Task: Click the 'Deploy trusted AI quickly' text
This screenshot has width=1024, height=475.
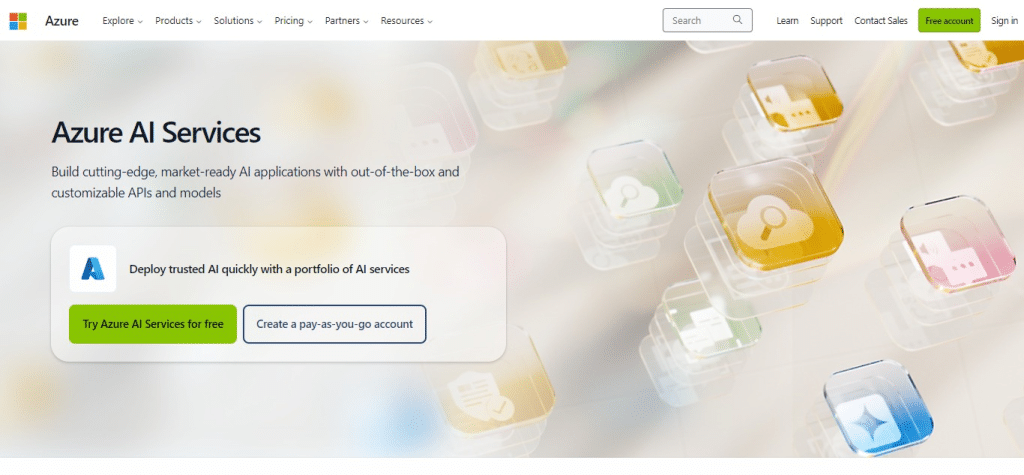Action: pyautogui.click(x=269, y=269)
